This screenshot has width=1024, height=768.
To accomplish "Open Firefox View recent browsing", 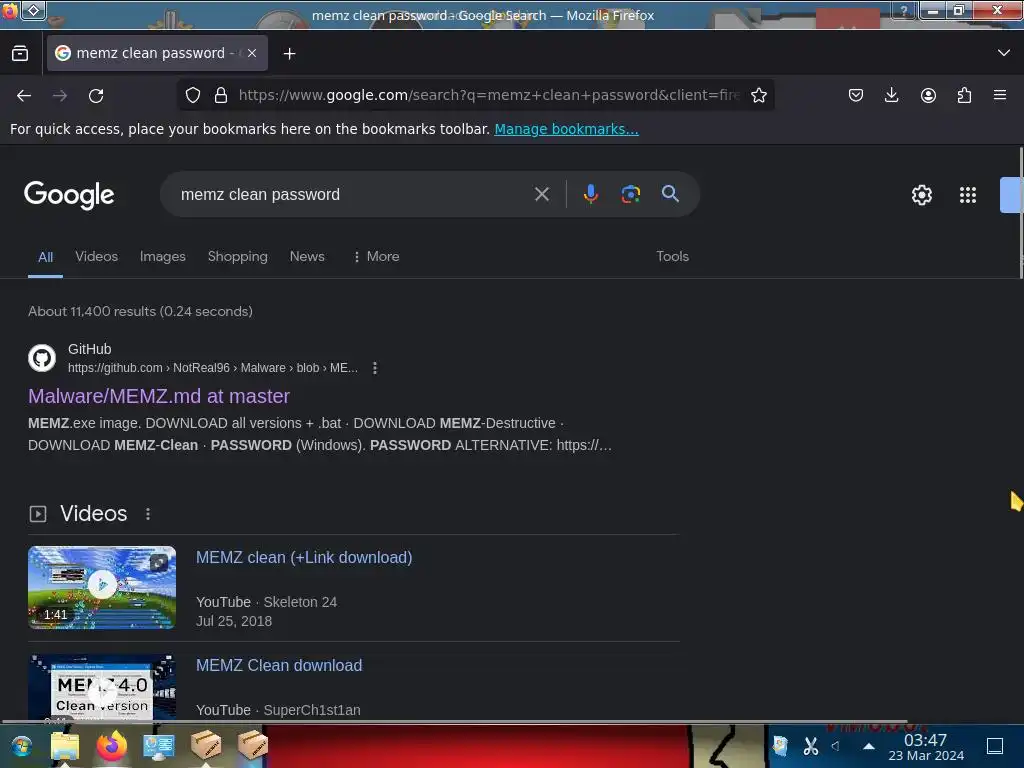I will coord(20,54).
